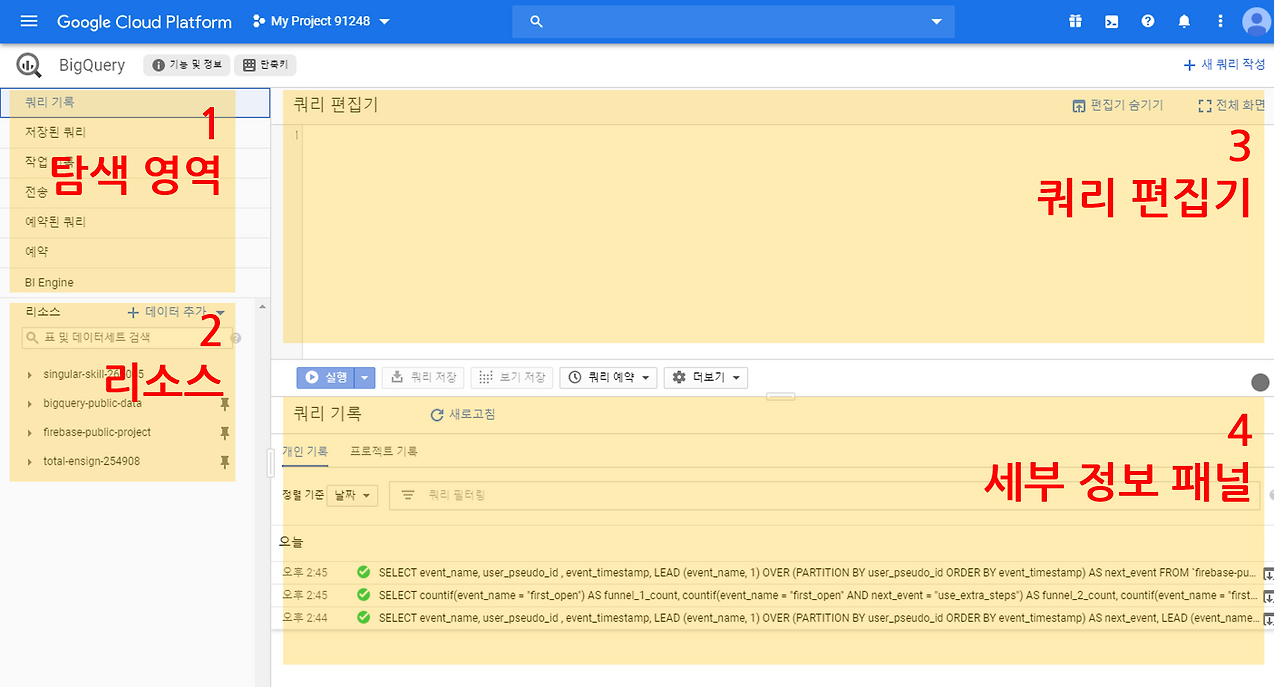Open the My Project 91248 project selector
The image size is (1280, 687).
pos(320,20)
